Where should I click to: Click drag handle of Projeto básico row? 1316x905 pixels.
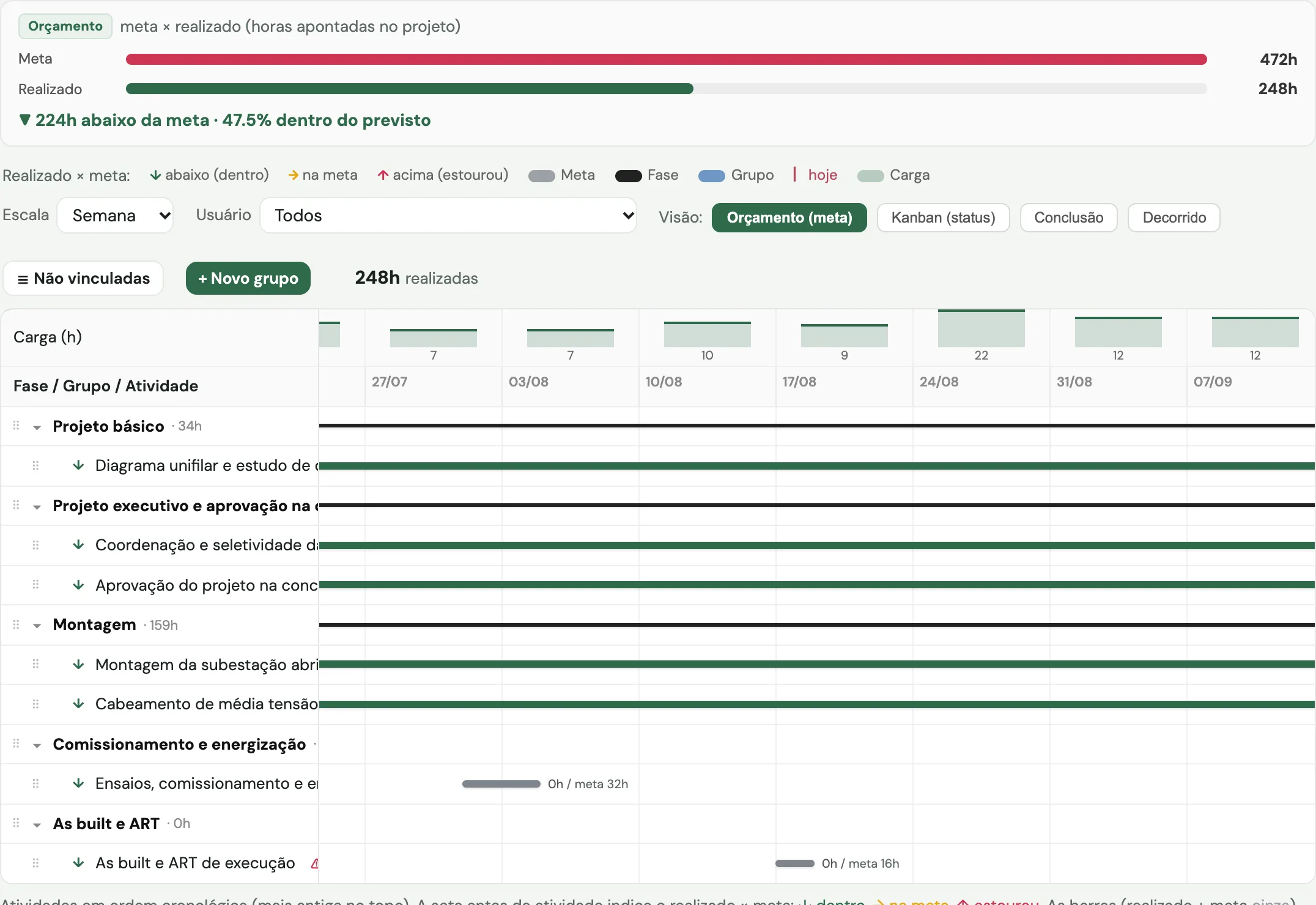coord(17,426)
